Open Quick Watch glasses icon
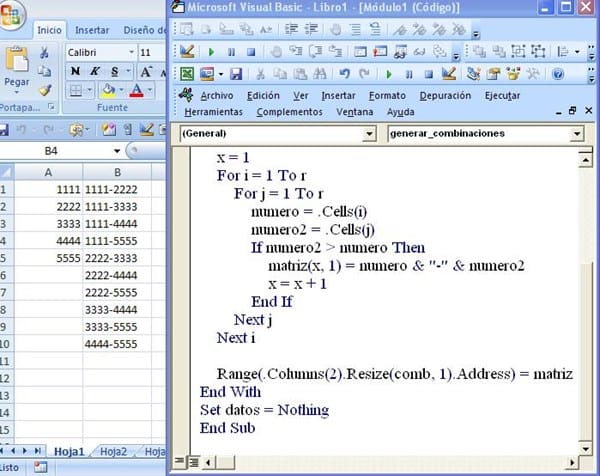Viewport: 600px width, 476px height. [420, 52]
